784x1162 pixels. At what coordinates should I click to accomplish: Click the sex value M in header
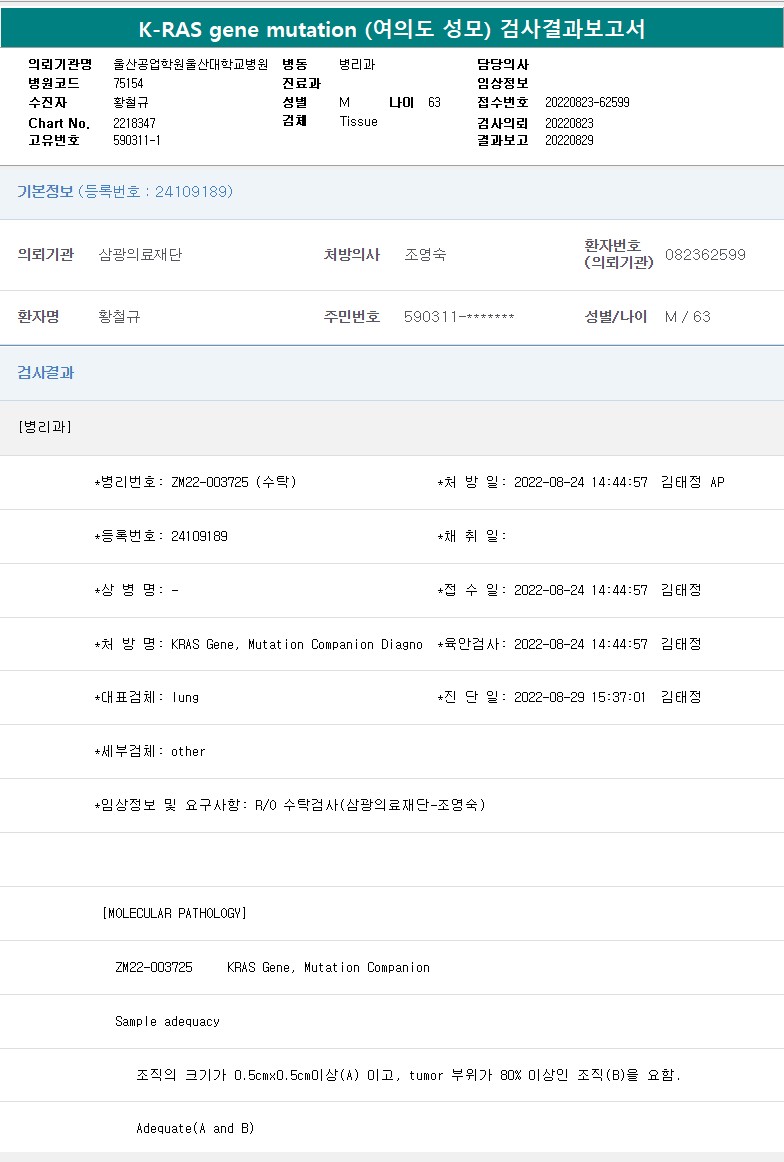(345, 102)
